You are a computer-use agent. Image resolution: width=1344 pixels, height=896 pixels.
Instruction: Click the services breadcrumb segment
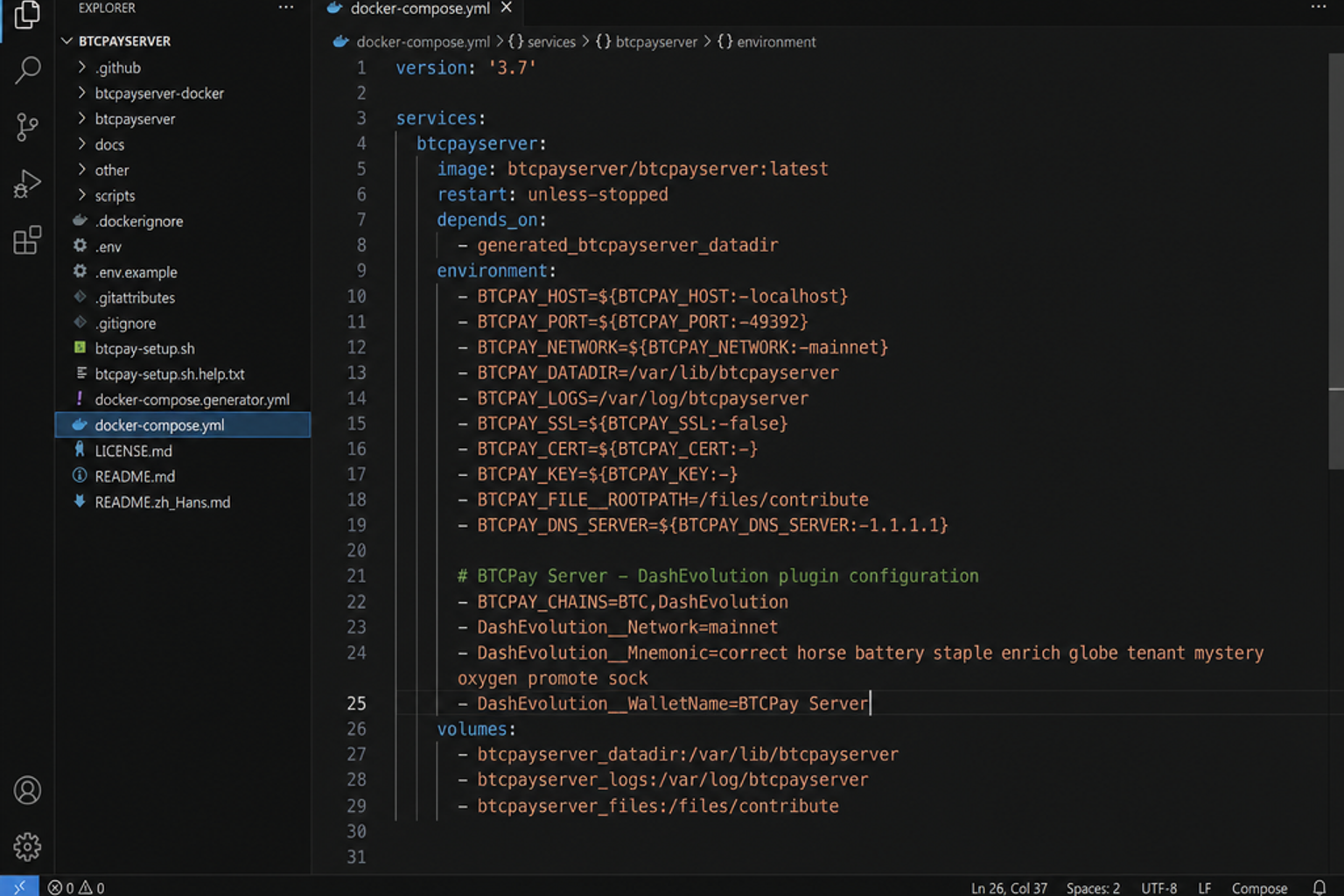(542, 42)
